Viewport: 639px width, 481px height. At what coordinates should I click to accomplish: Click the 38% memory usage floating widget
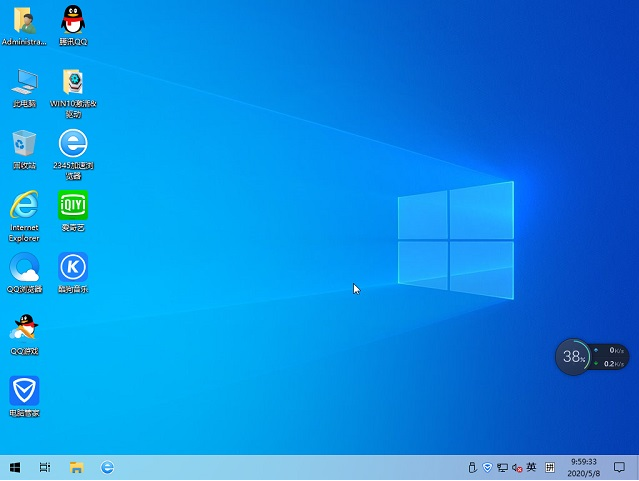pyautogui.click(x=573, y=357)
